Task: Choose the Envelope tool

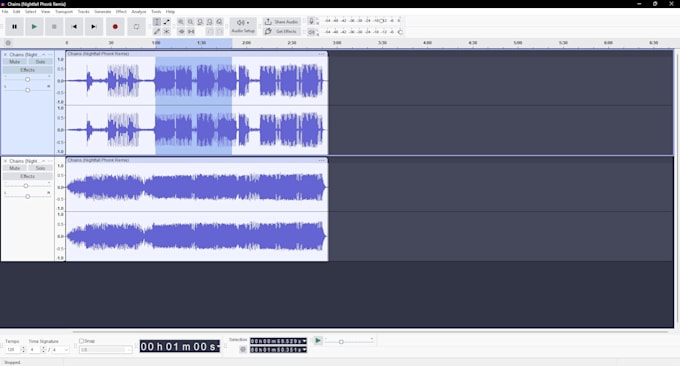Action: [167, 22]
